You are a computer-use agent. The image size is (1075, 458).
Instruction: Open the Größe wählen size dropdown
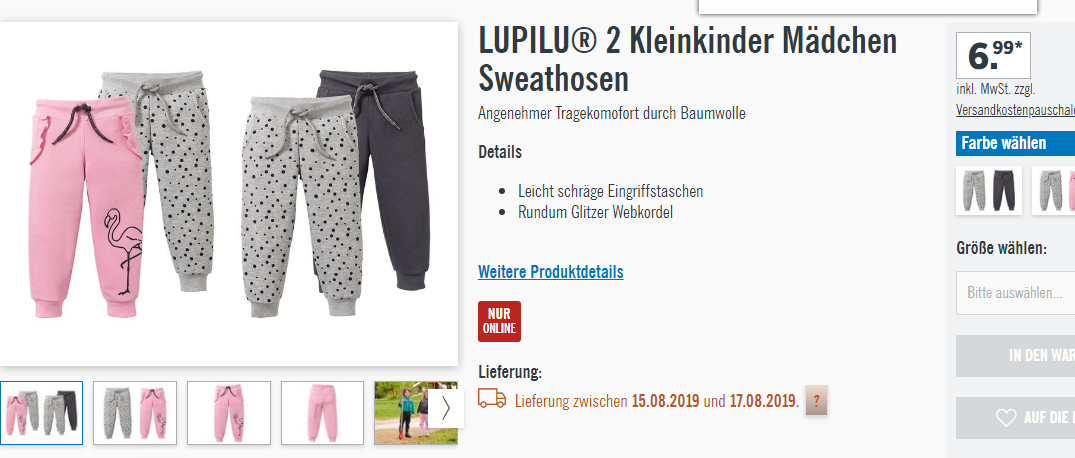pos(1015,293)
